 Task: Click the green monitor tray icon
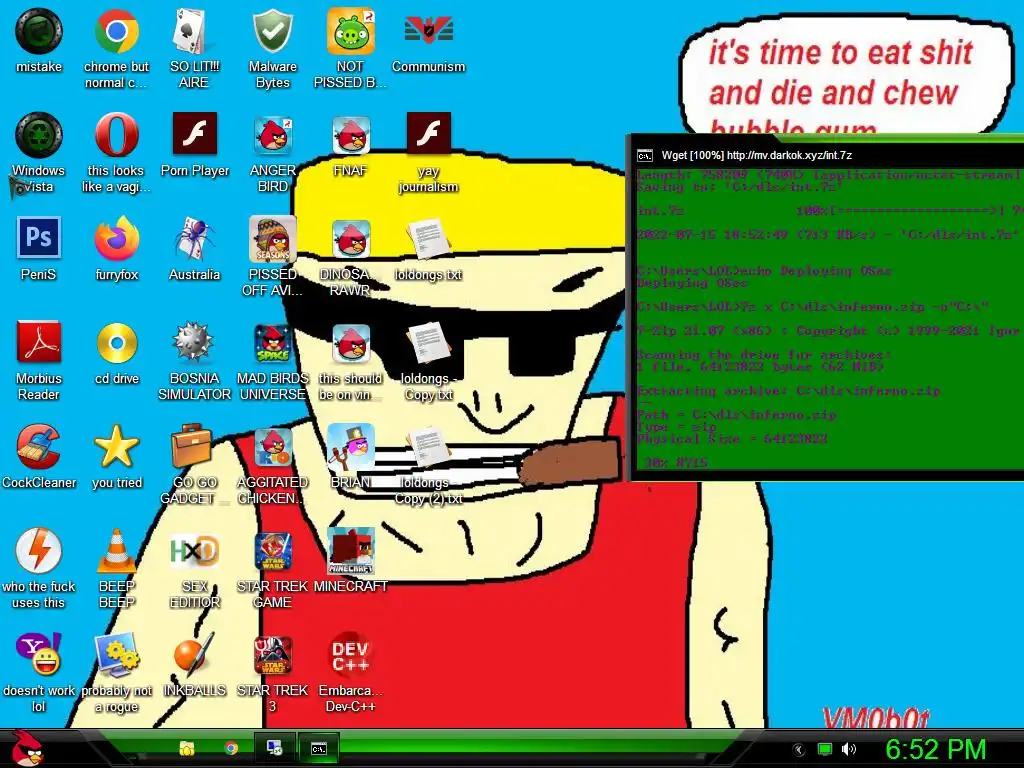(x=824, y=750)
